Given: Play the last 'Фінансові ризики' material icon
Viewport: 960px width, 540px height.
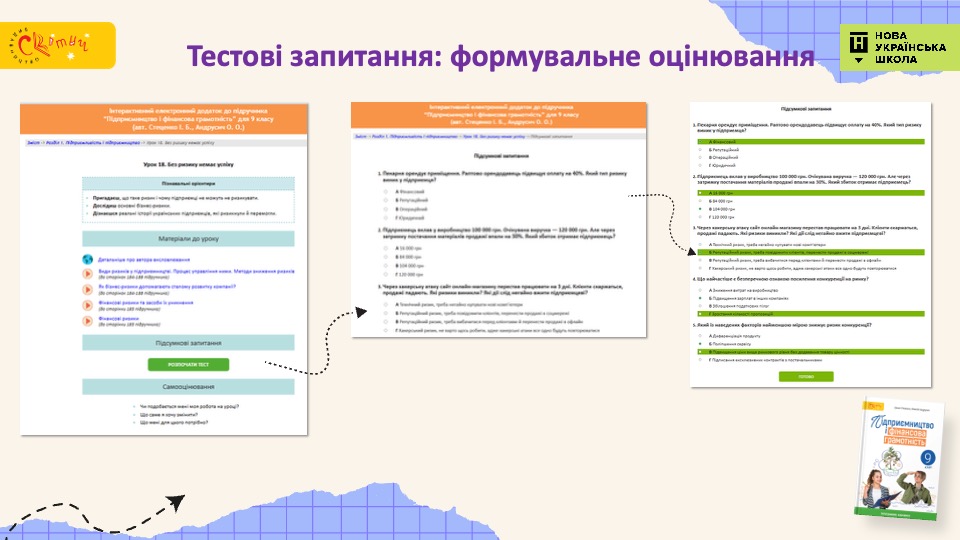Looking at the screenshot, I should [x=87, y=319].
